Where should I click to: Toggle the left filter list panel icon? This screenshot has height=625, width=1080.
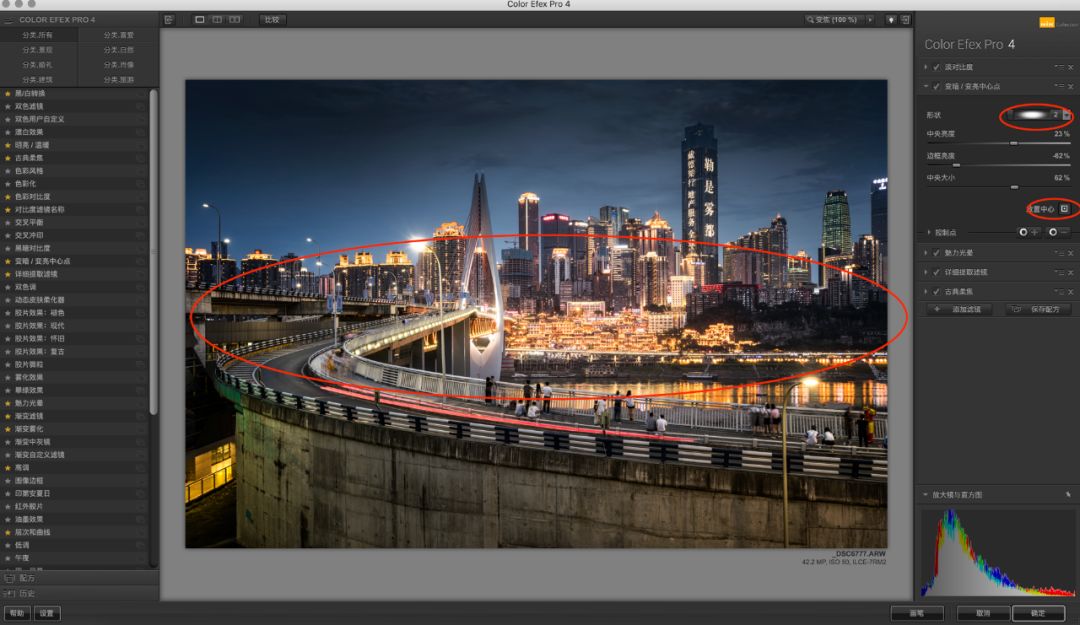pyautogui.click(x=169, y=20)
